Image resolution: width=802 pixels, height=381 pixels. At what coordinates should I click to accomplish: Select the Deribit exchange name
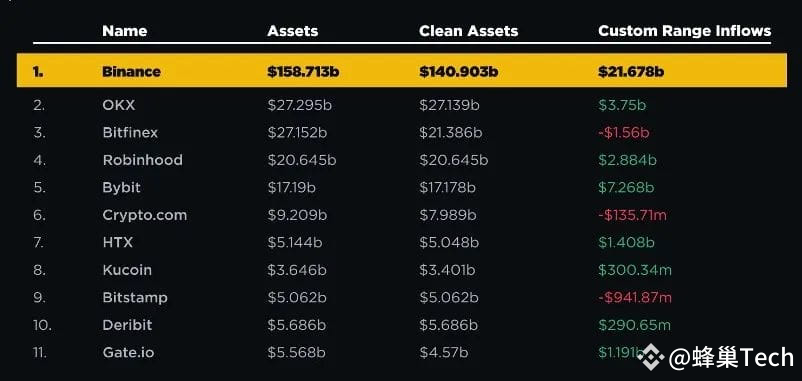click(127, 325)
